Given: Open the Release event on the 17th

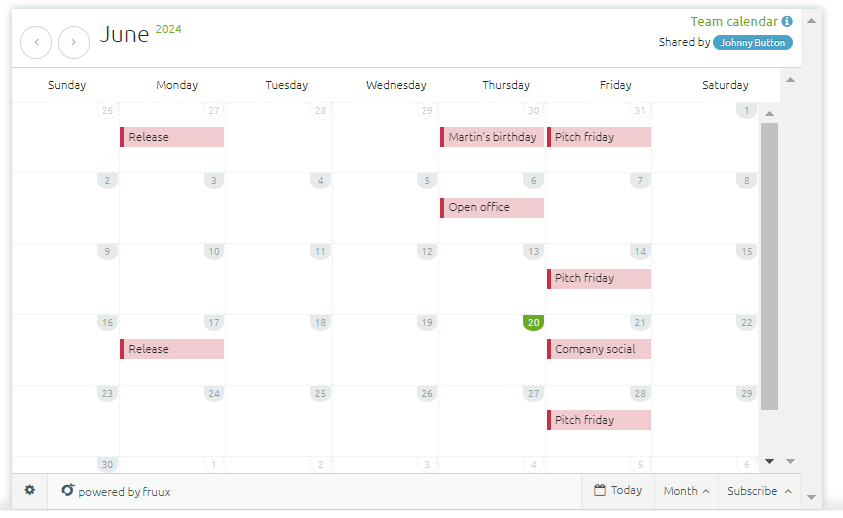Looking at the screenshot, I should pos(172,349).
